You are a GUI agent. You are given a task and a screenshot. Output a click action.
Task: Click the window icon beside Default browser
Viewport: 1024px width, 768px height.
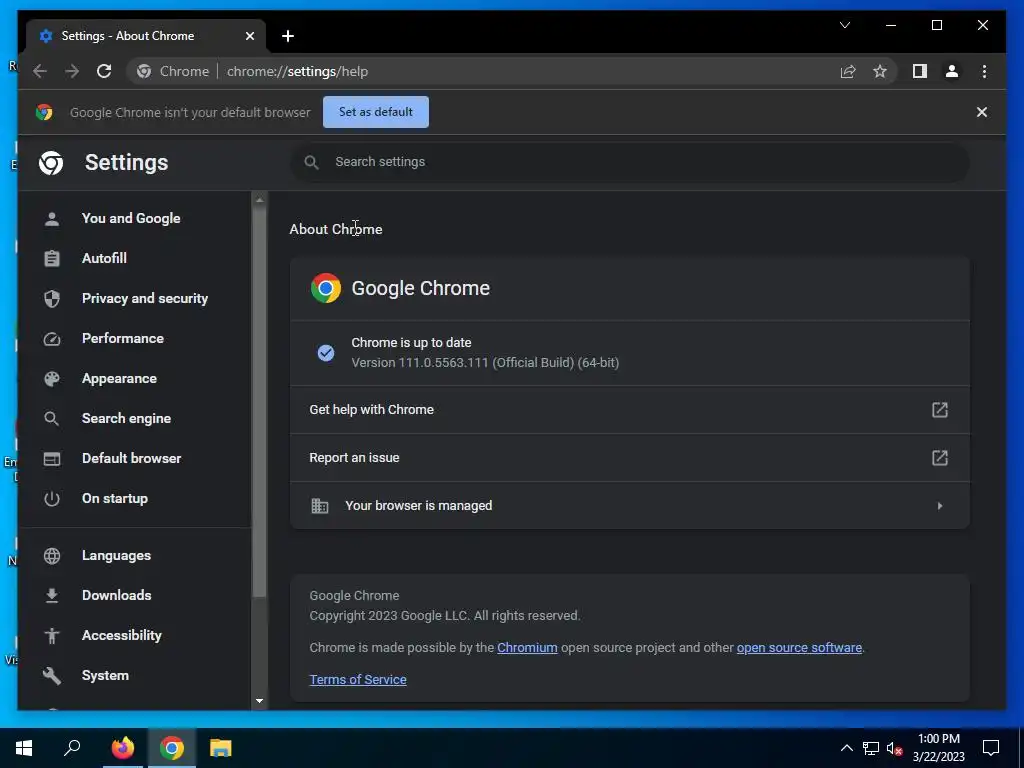click(52, 458)
